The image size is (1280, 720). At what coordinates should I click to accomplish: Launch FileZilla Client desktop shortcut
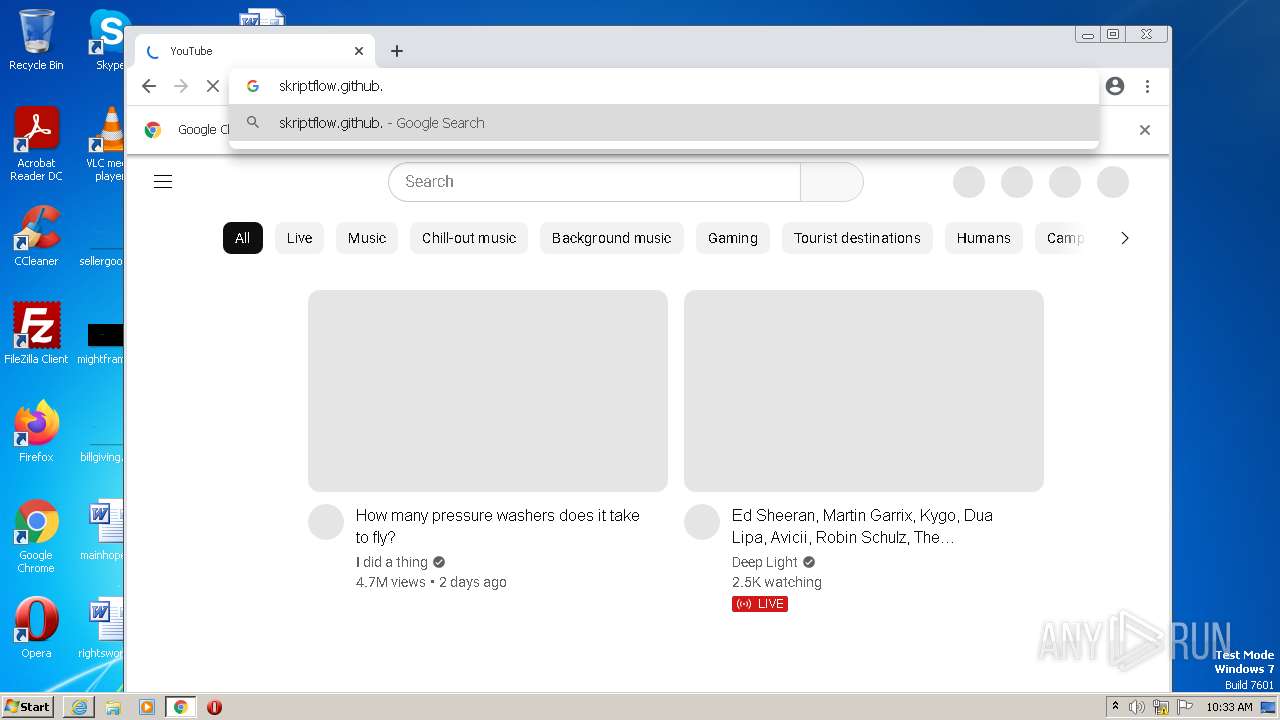(36, 333)
